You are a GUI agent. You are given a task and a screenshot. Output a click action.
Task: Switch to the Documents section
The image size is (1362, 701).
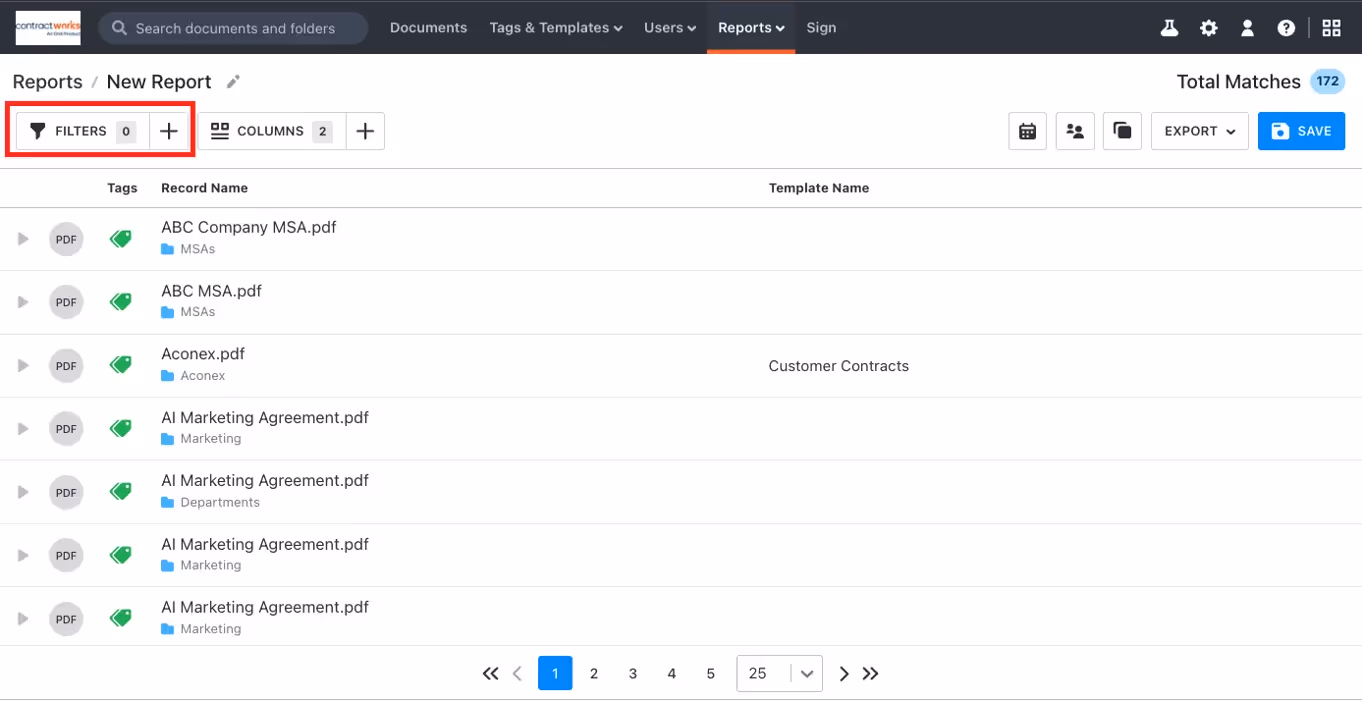tap(428, 27)
